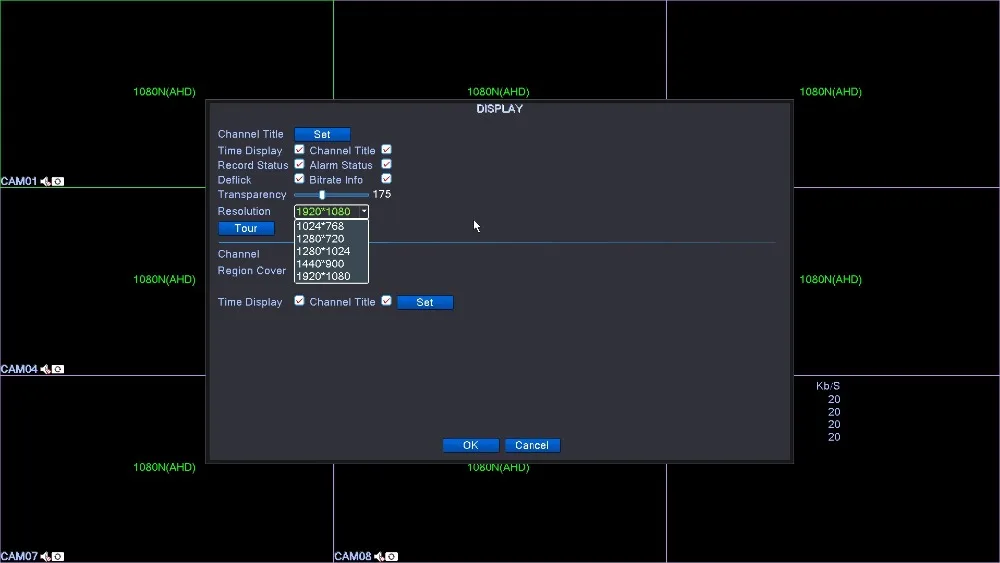Click the DISPLAY dialog title
Image resolution: width=1000 pixels, height=563 pixels.
coord(499,109)
